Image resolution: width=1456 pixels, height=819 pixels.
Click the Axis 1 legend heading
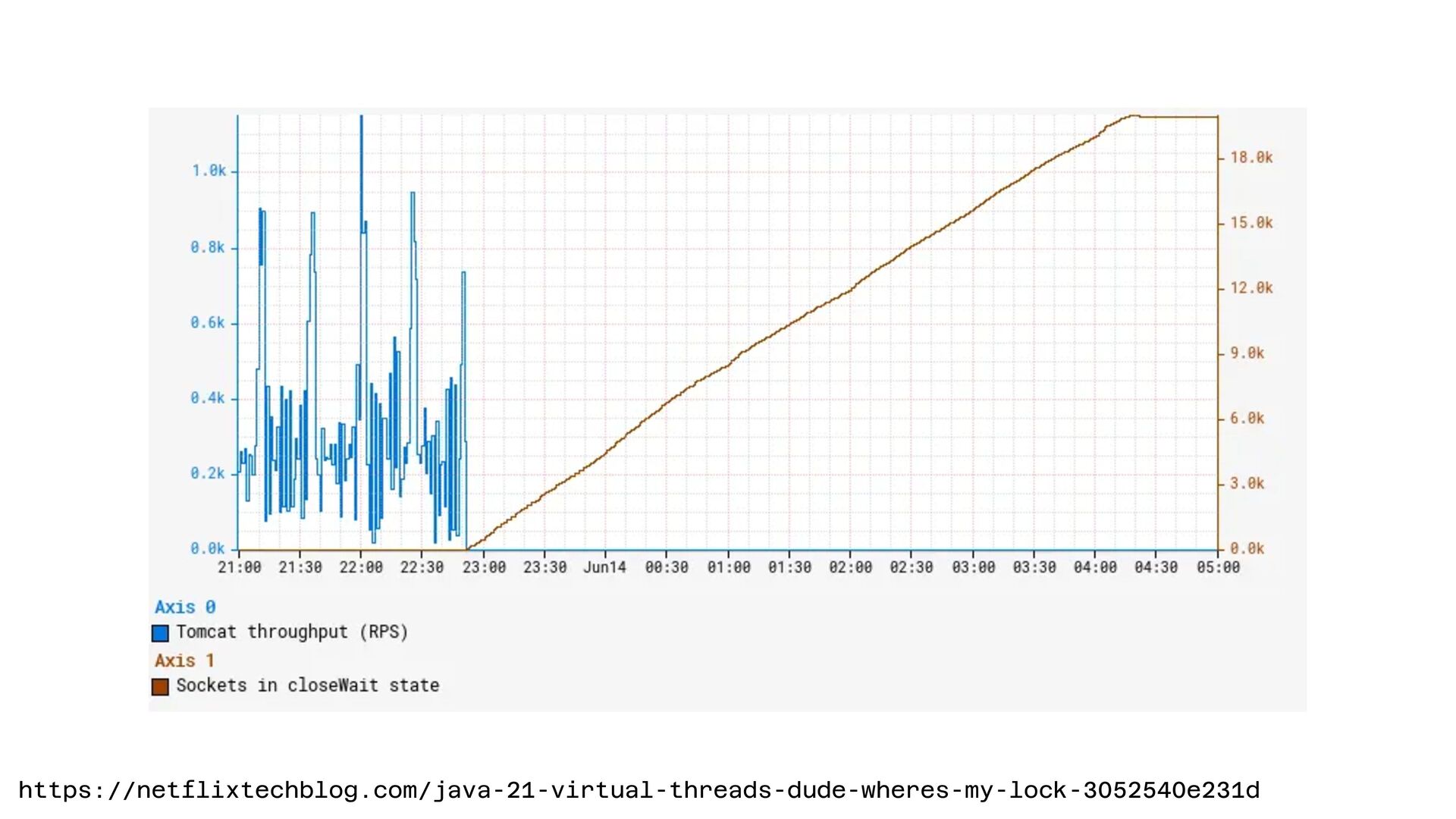184,661
